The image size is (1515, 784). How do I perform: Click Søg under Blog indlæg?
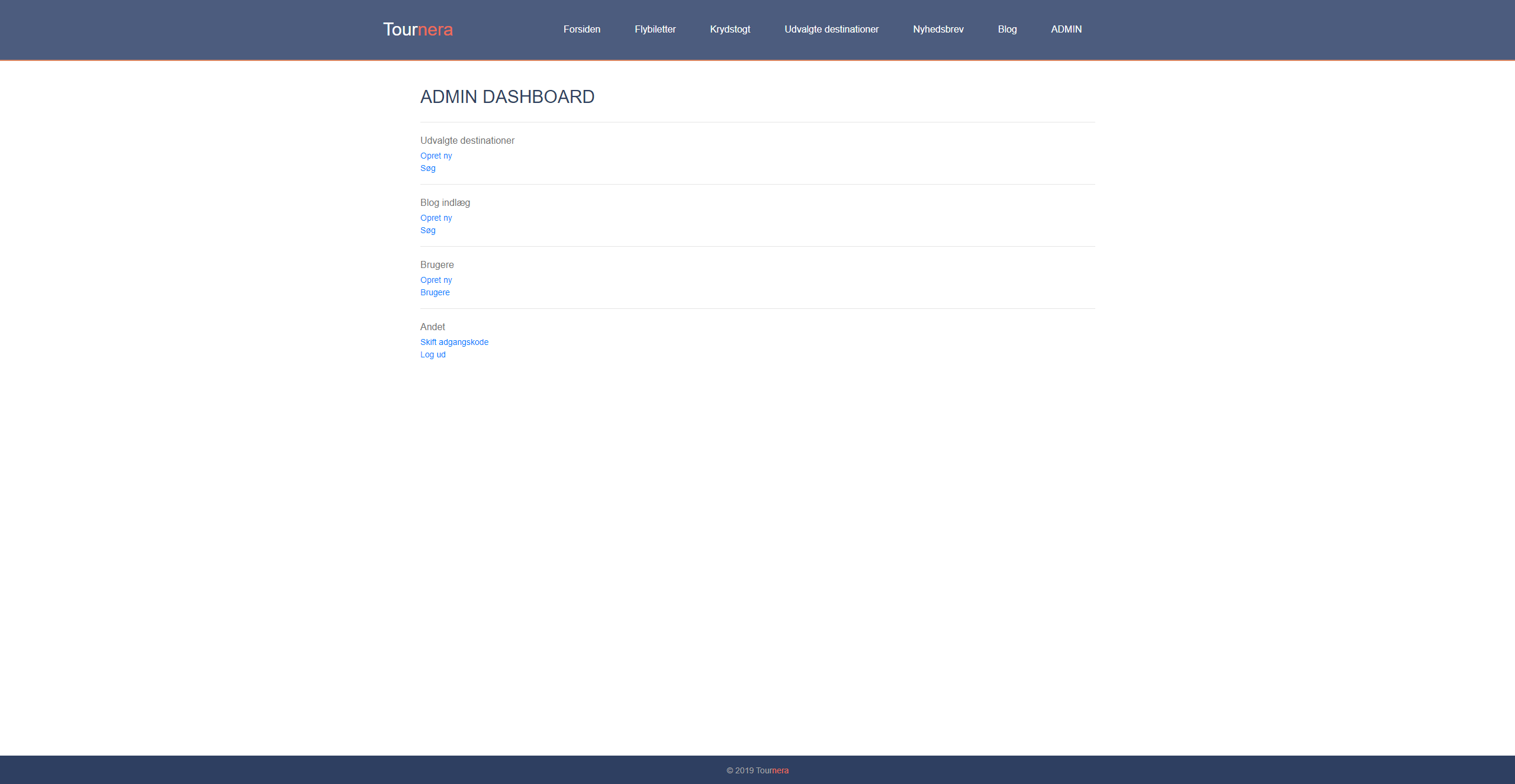click(x=427, y=230)
